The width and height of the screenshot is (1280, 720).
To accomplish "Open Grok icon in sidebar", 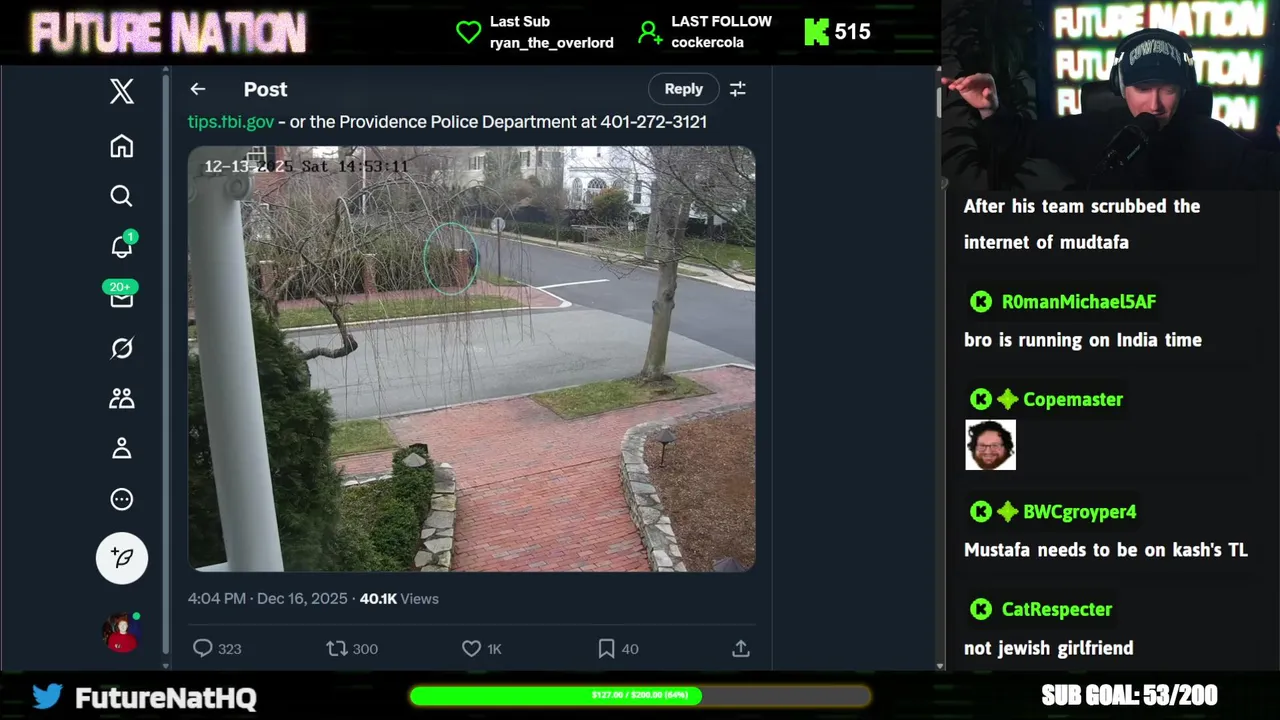I will [122, 348].
